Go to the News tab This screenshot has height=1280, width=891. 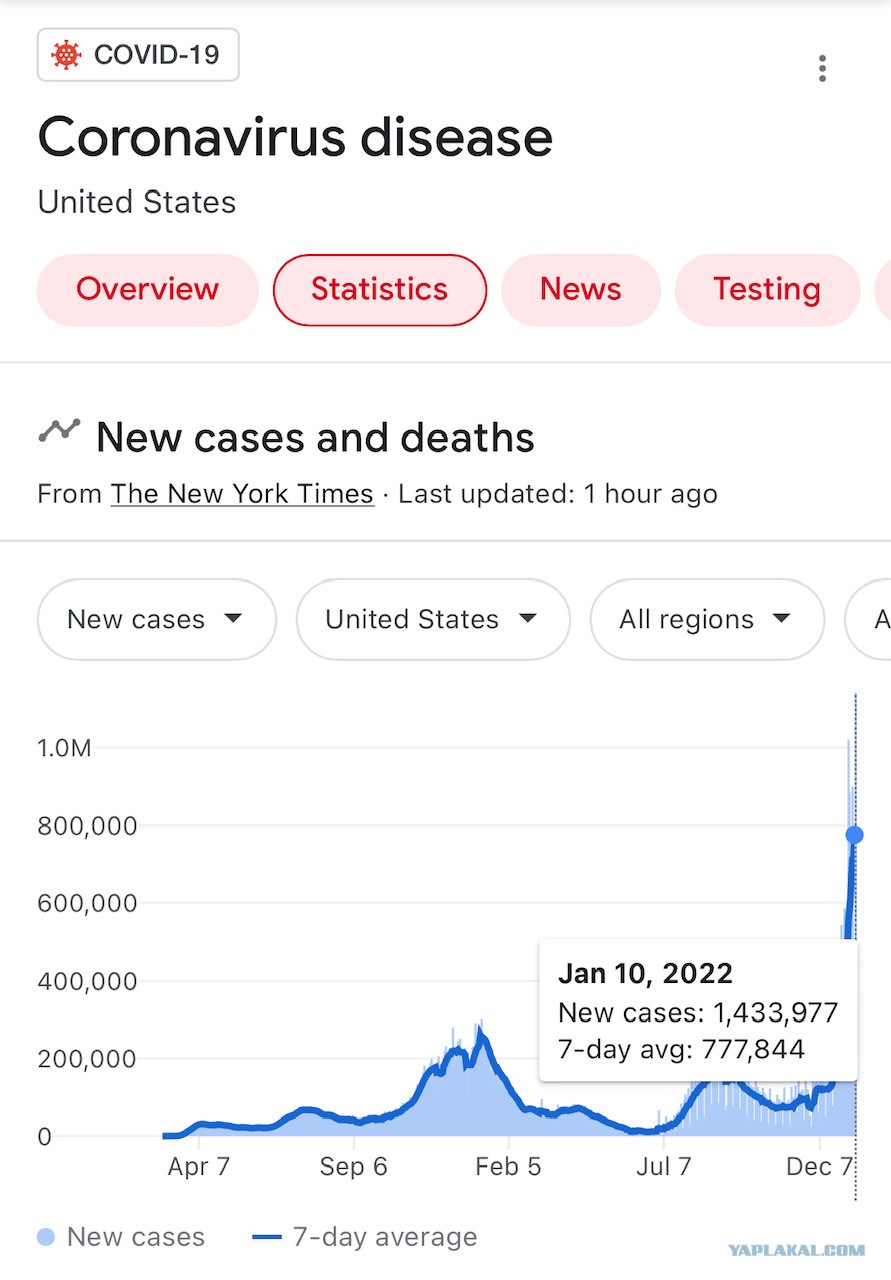pos(581,290)
